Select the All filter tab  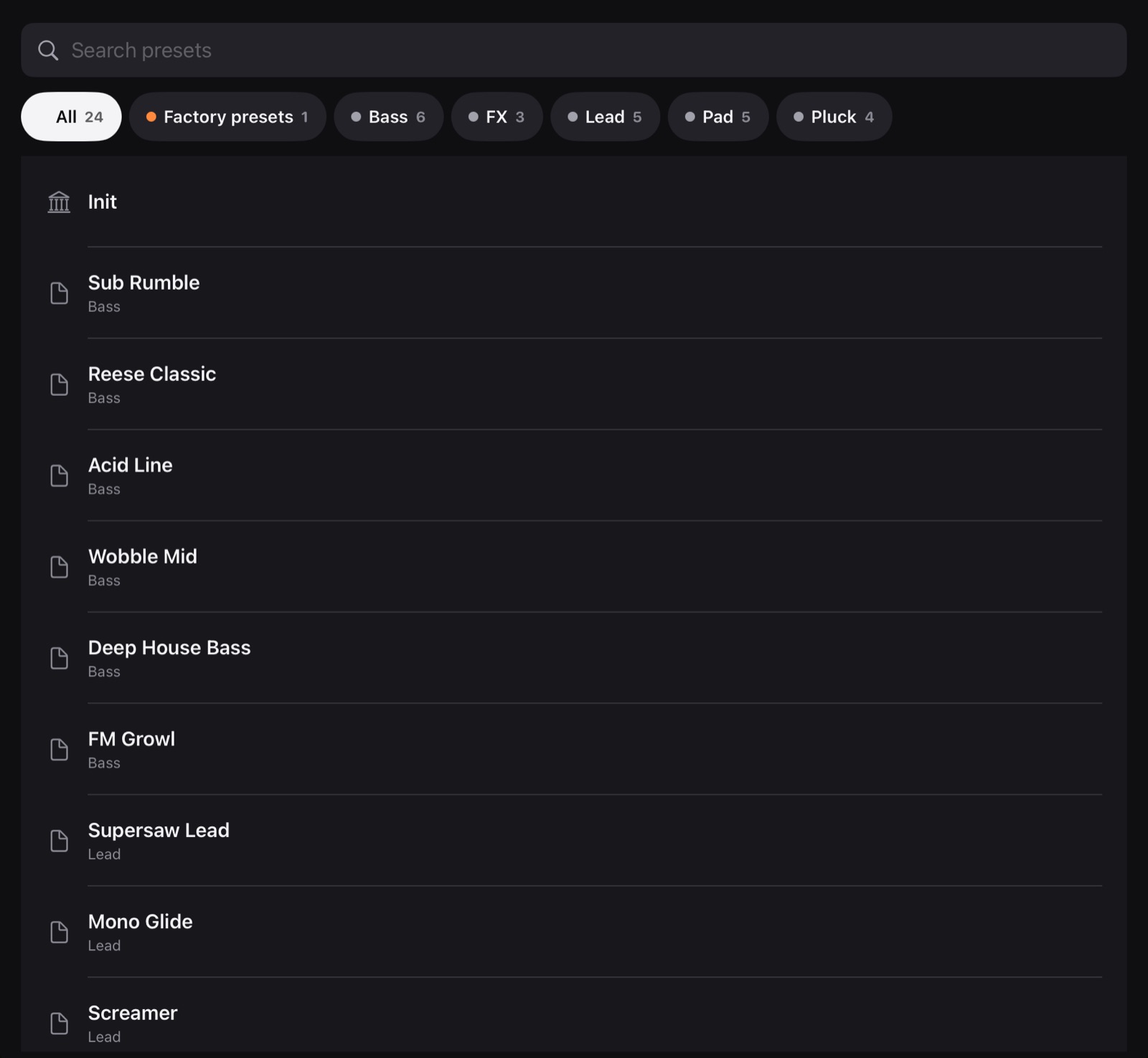pyautogui.click(x=71, y=117)
